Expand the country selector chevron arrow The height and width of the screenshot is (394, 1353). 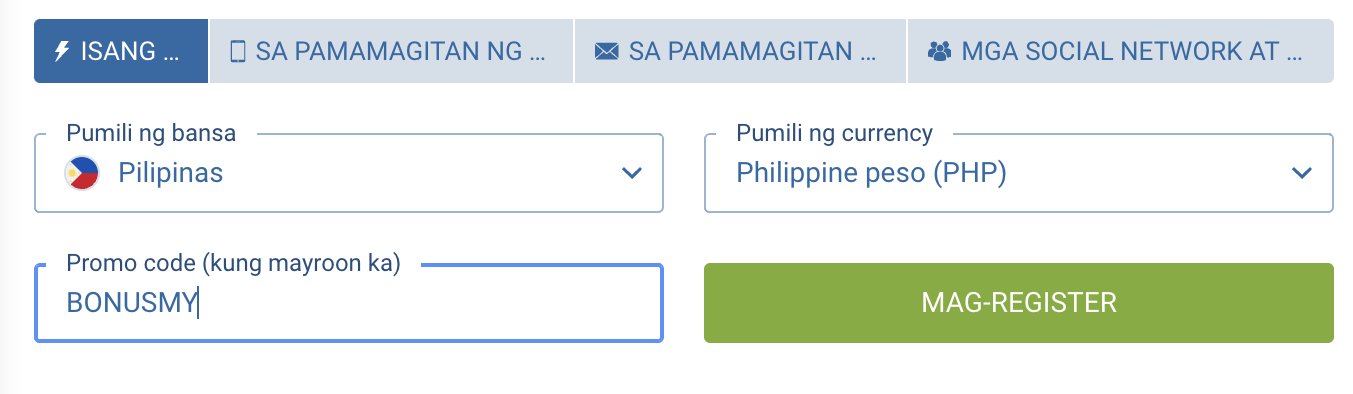click(x=631, y=173)
